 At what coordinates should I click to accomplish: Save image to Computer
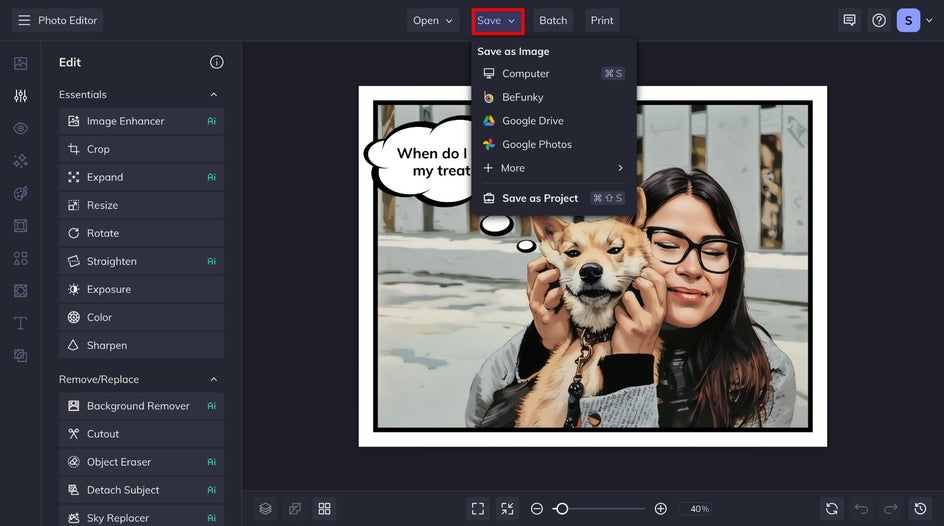(526, 74)
